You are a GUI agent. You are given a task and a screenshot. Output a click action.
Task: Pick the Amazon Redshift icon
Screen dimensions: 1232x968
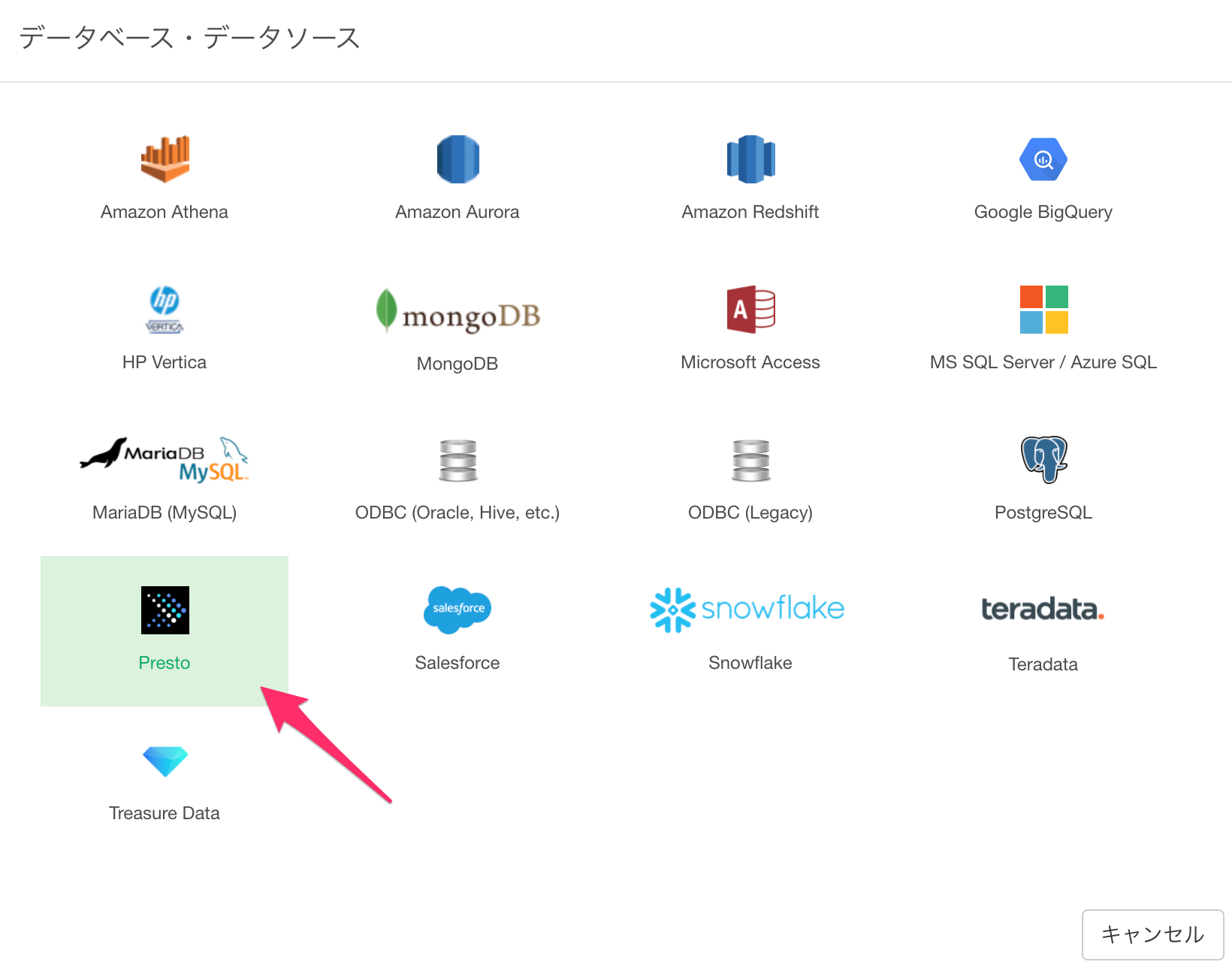point(750,159)
